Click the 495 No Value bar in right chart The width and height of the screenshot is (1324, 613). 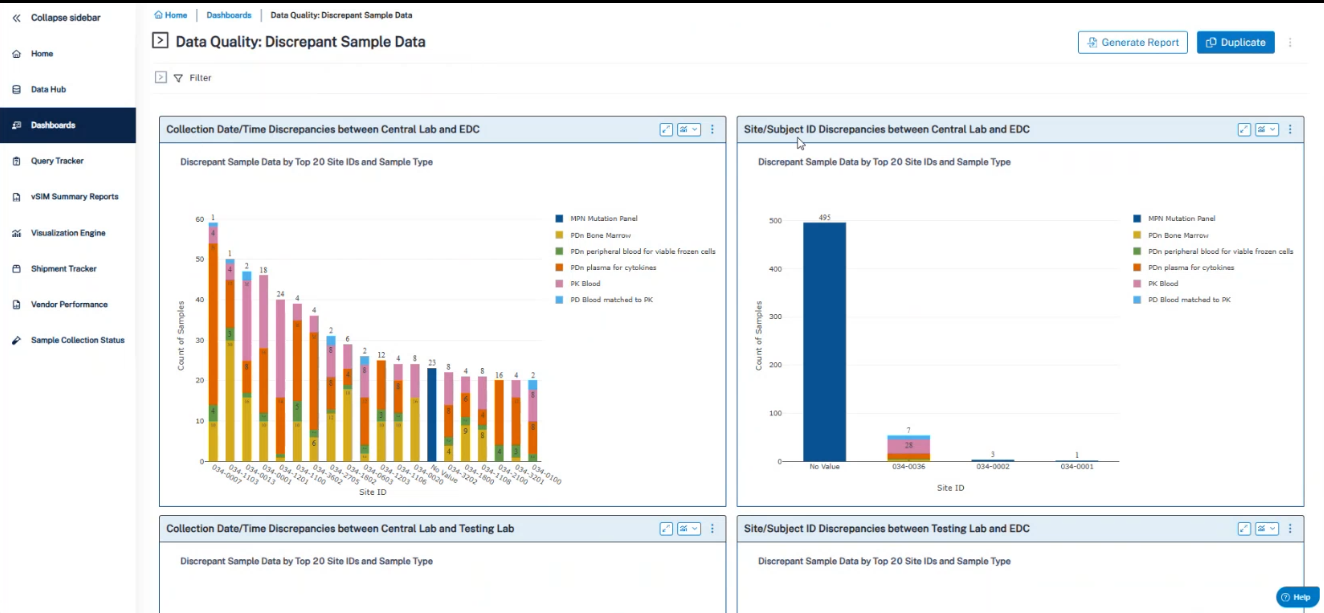click(824, 342)
